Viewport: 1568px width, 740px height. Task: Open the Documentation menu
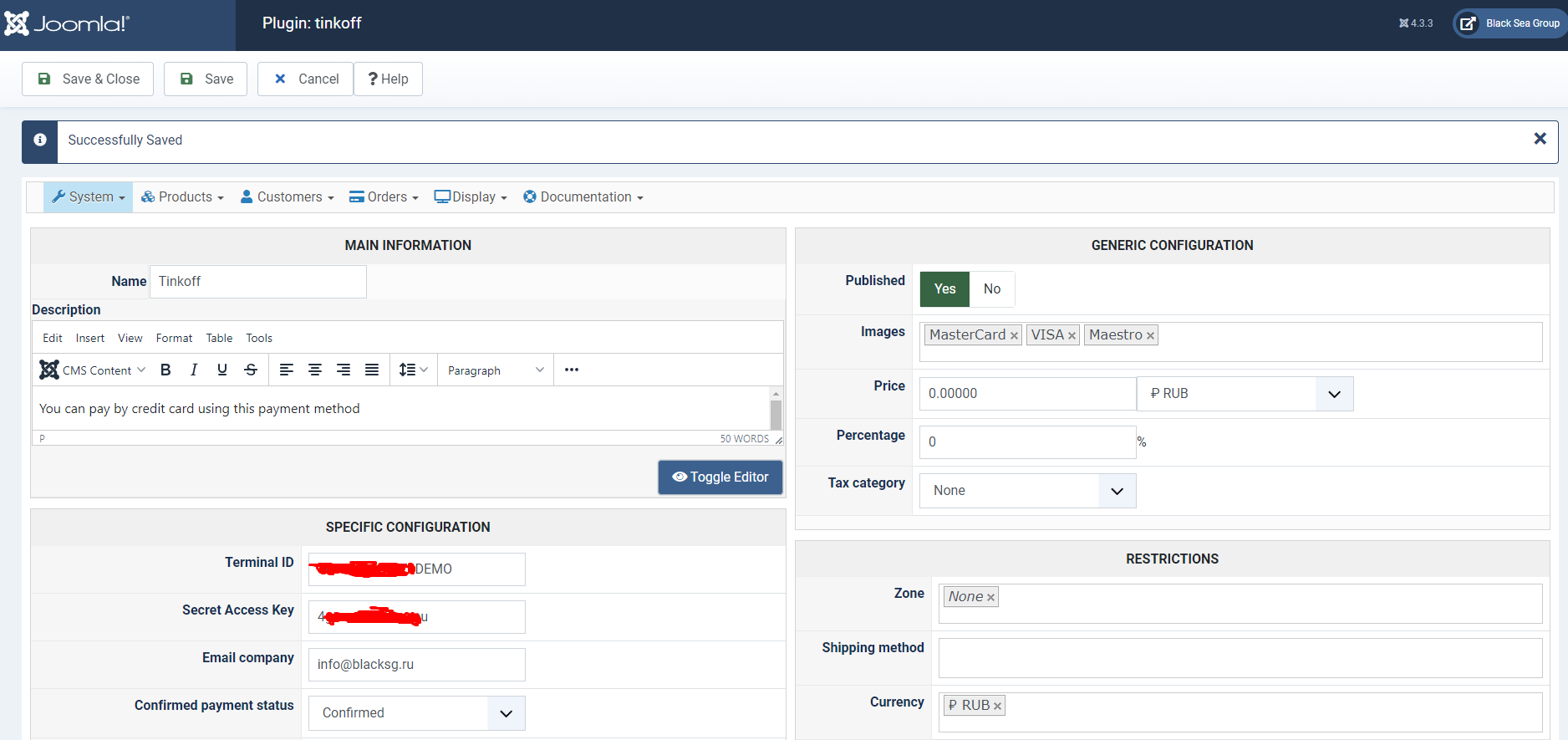tap(583, 196)
